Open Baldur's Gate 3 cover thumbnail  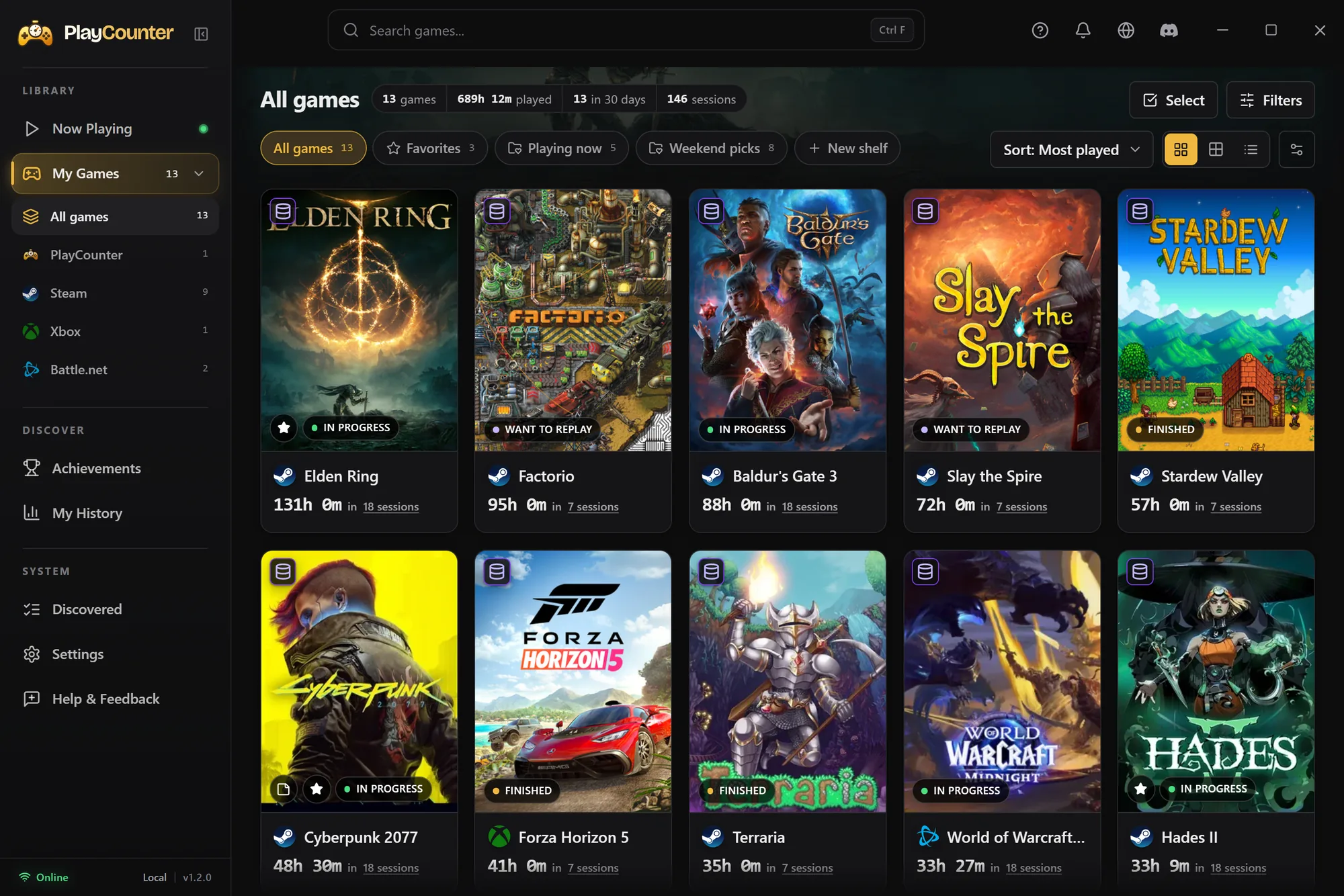[787, 320]
